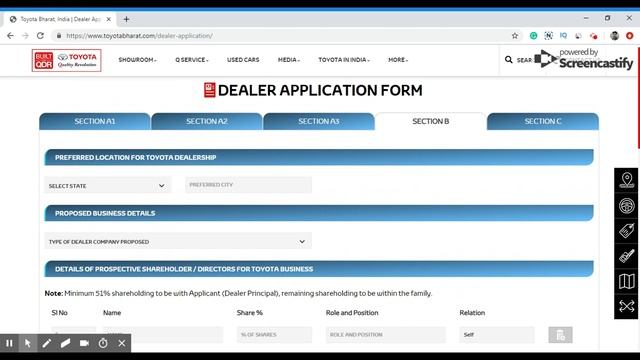The height and width of the screenshot is (360, 640).
Task: Switch to Section A1 tab
Action: pos(95,122)
